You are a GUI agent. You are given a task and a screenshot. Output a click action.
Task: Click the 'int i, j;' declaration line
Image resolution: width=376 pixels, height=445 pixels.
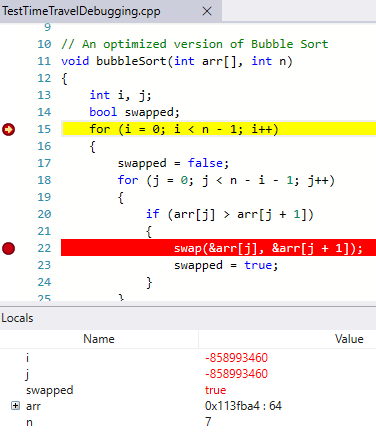pyautogui.click(x=120, y=95)
